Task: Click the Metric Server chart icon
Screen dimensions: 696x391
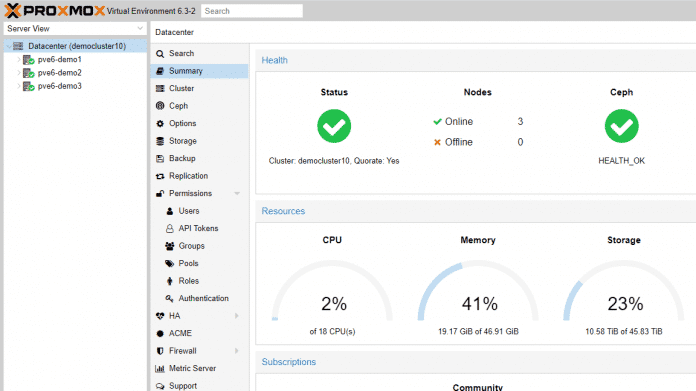Action: coord(160,368)
